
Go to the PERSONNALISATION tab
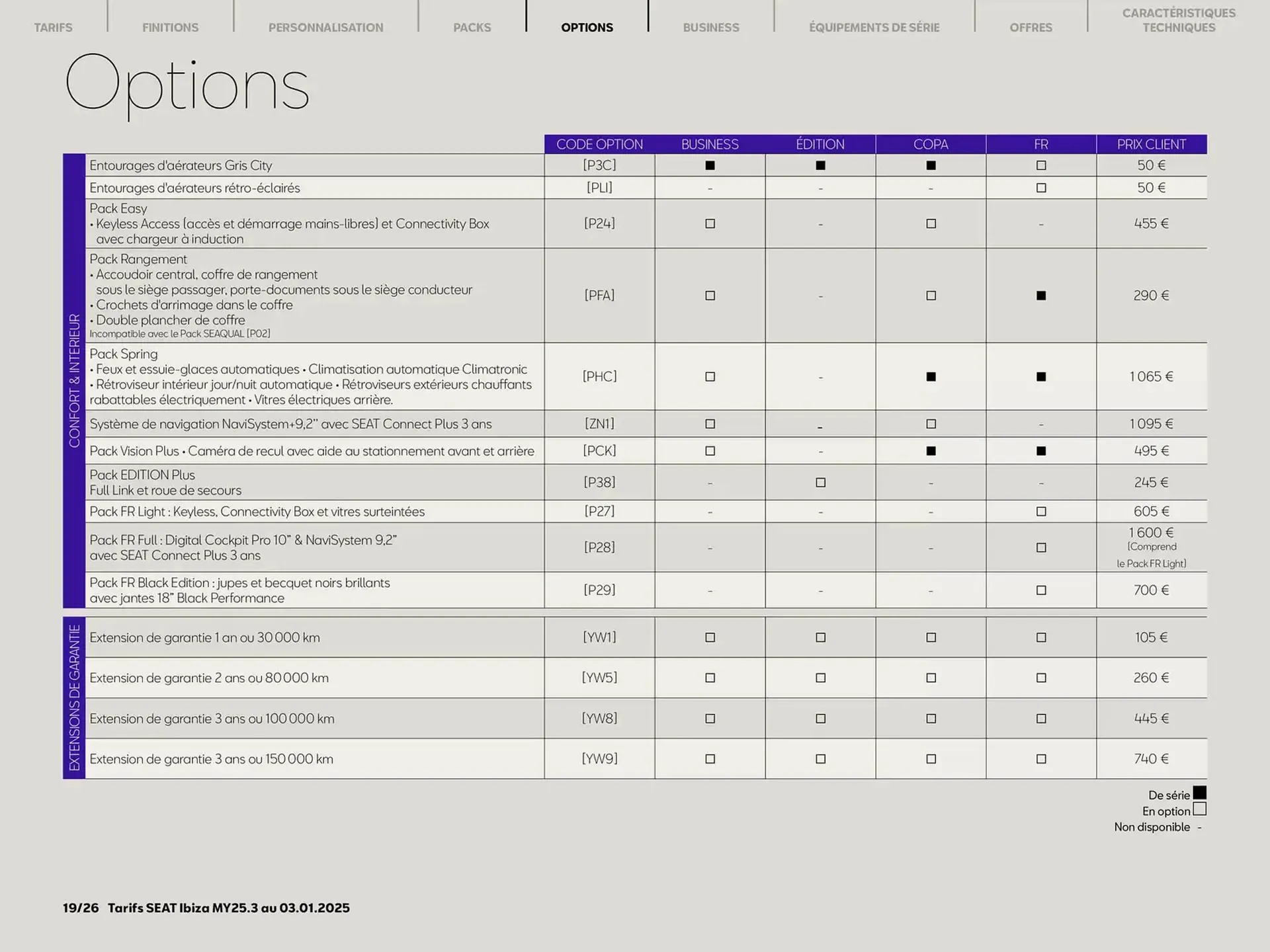325,27
